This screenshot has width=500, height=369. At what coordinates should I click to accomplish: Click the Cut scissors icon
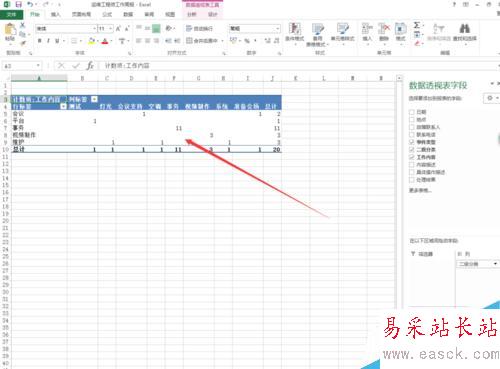pos(23,25)
